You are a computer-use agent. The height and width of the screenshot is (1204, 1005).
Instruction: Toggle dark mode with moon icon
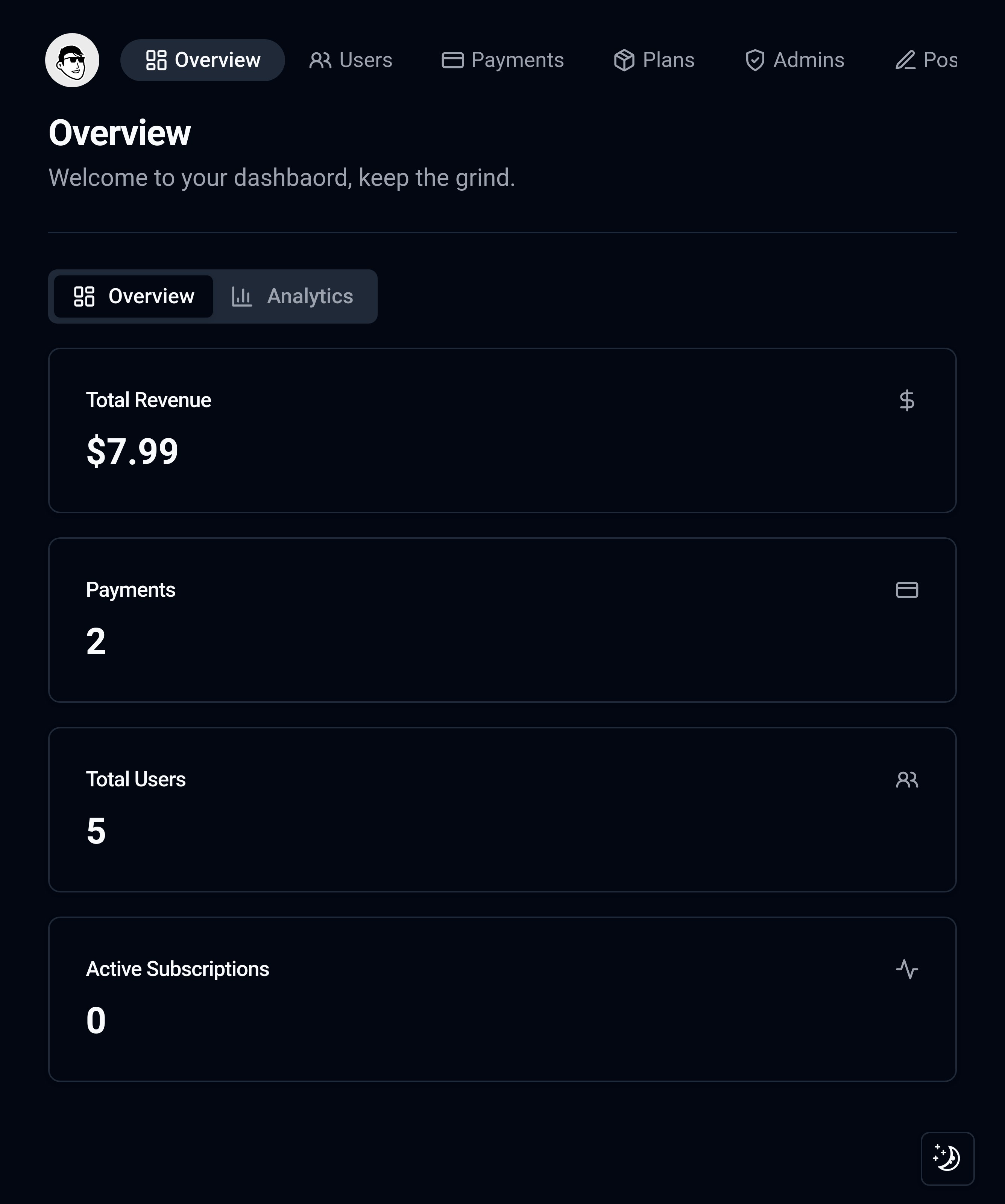click(x=947, y=1158)
